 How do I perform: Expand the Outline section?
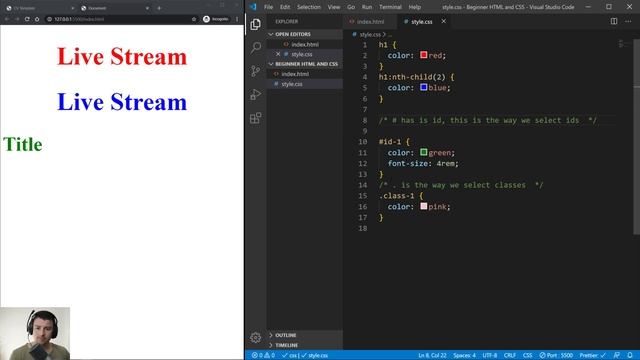coord(305,335)
